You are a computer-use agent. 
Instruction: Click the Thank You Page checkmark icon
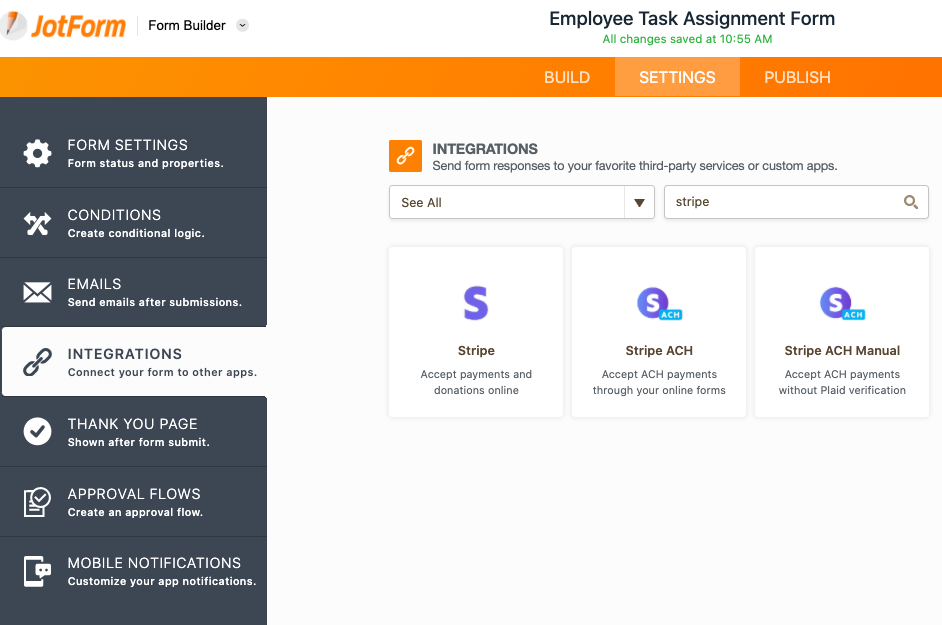click(37, 431)
